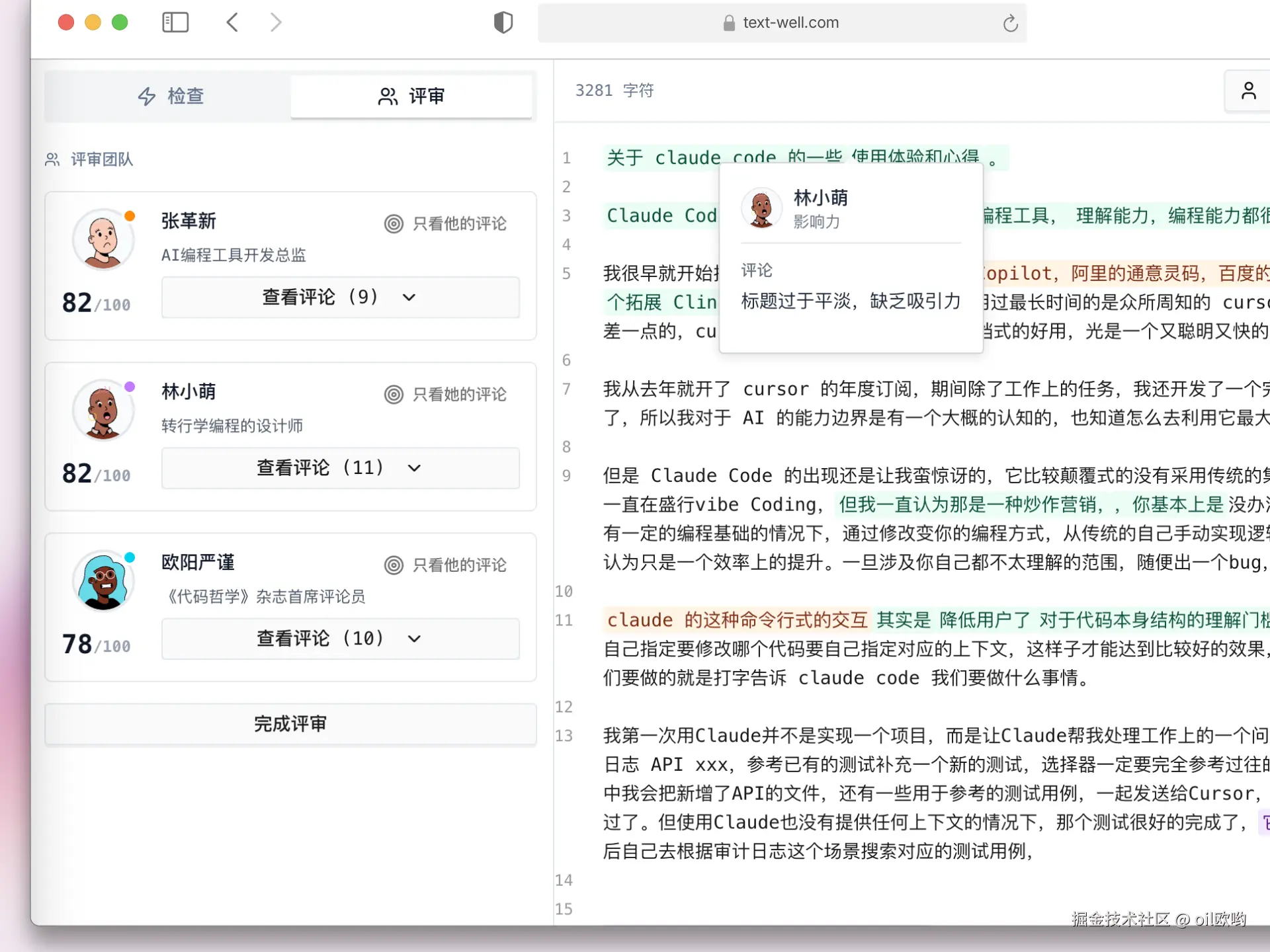Toggle 只看他的评论 for 张革新

pyautogui.click(x=446, y=224)
